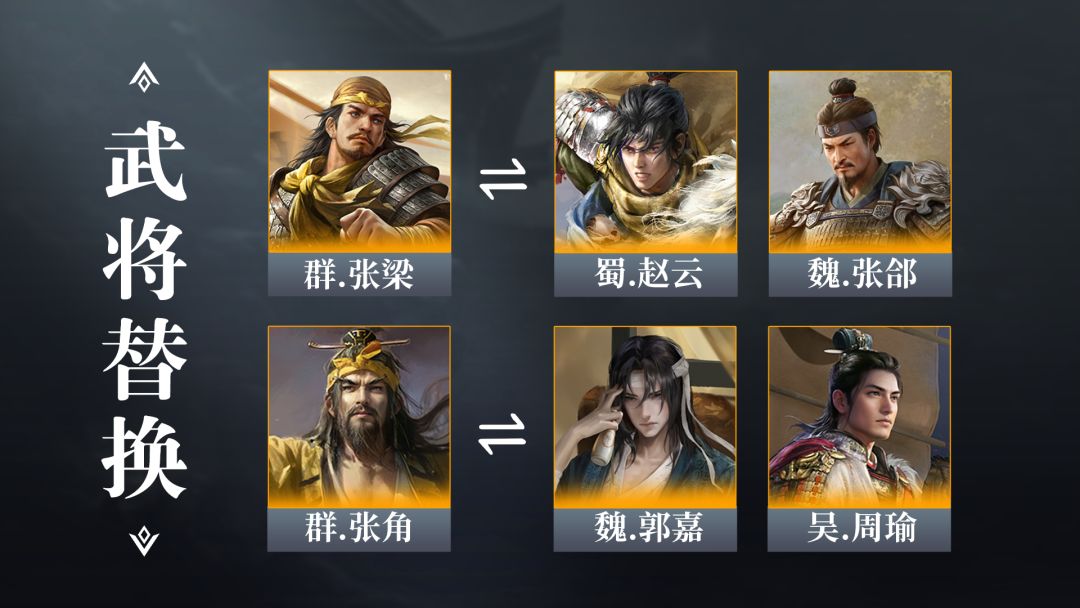Click the 武 character in the title
The height and width of the screenshot is (608, 1080).
[145, 161]
